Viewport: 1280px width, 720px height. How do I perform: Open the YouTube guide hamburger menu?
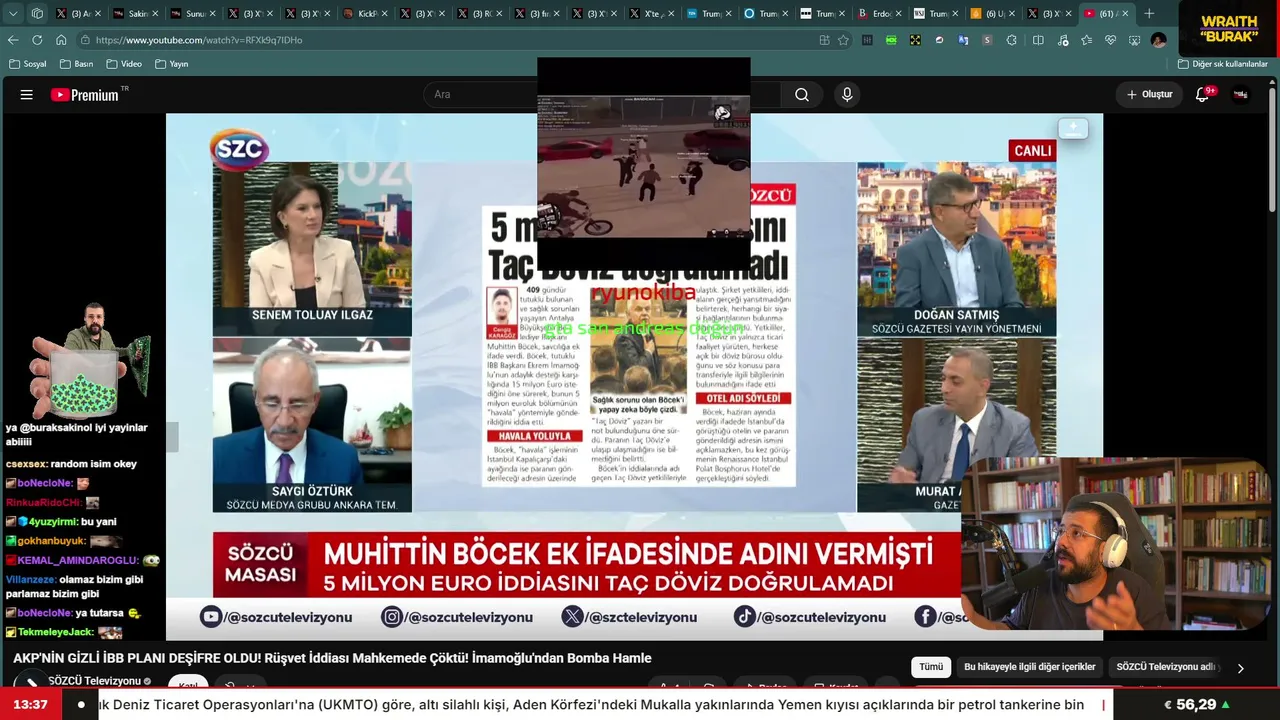(27, 95)
